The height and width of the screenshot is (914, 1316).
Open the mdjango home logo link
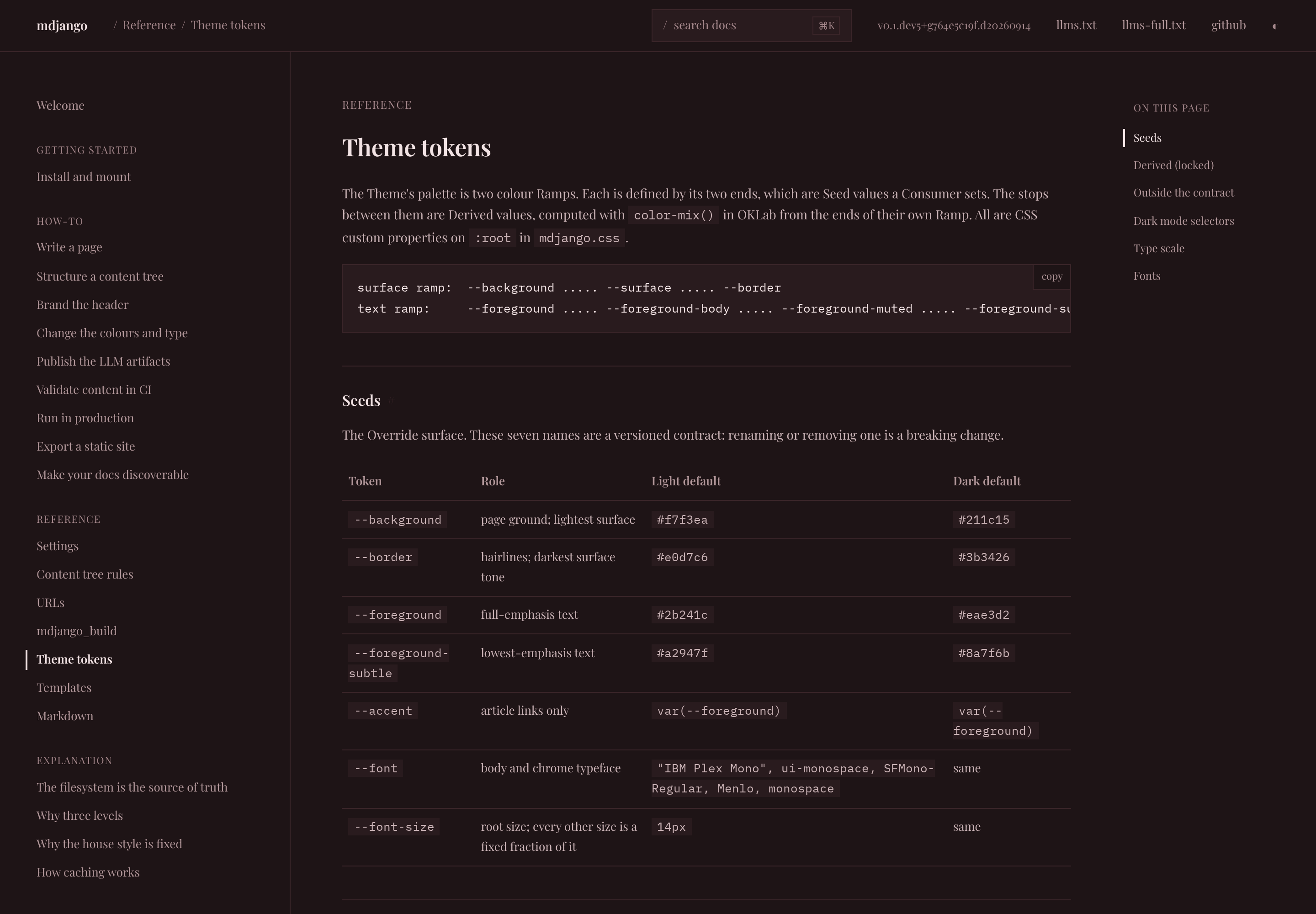pyautogui.click(x=62, y=25)
